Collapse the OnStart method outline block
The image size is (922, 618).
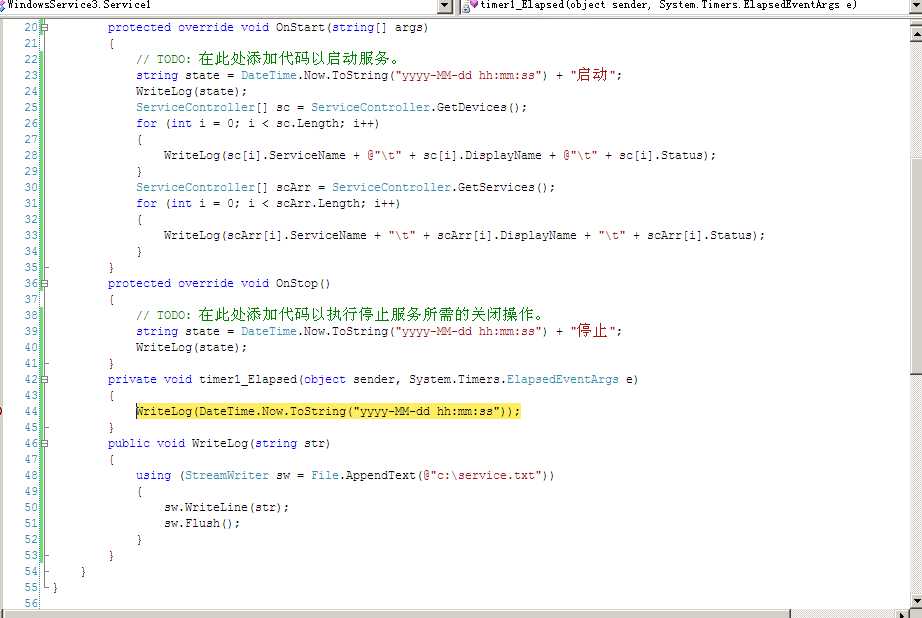click(x=44, y=27)
